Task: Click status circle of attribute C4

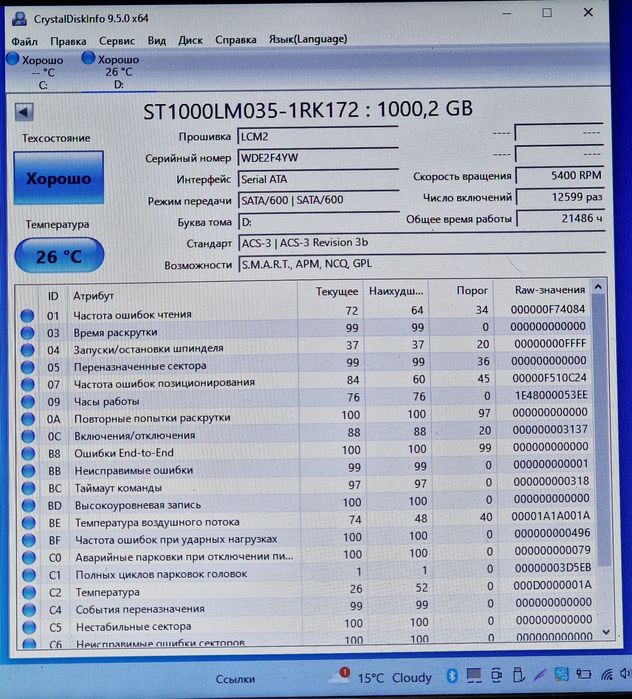Action: pos(29,610)
